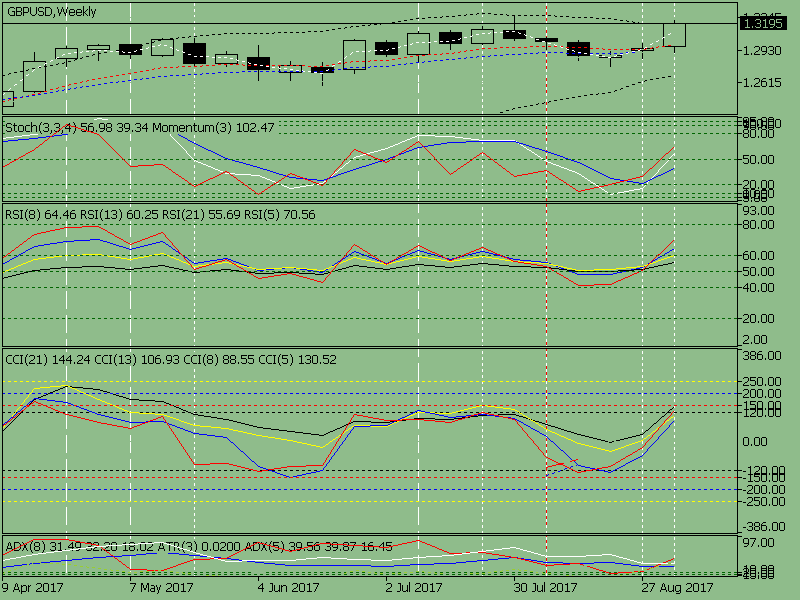Click the RSI(5) 70.56 label
800x600 pixels.
280,215
